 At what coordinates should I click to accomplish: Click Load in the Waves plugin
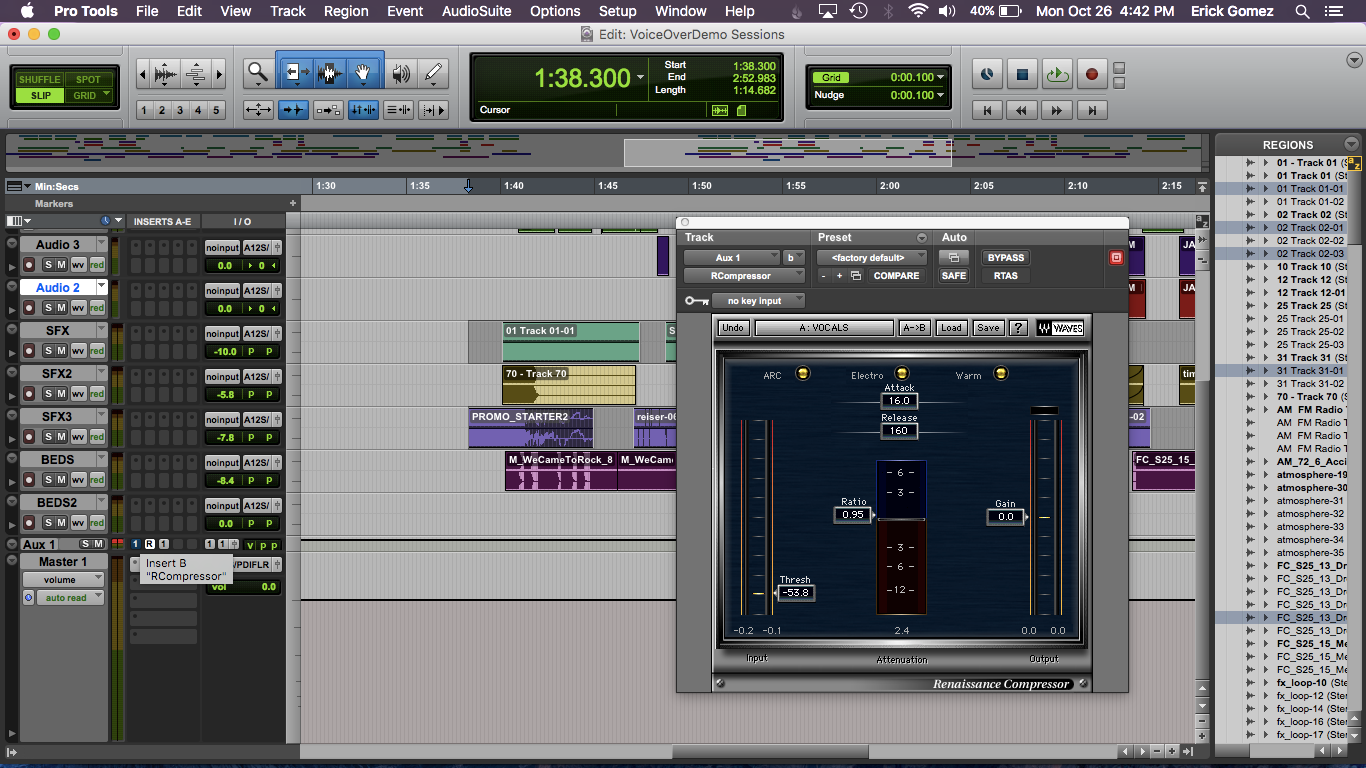point(951,327)
